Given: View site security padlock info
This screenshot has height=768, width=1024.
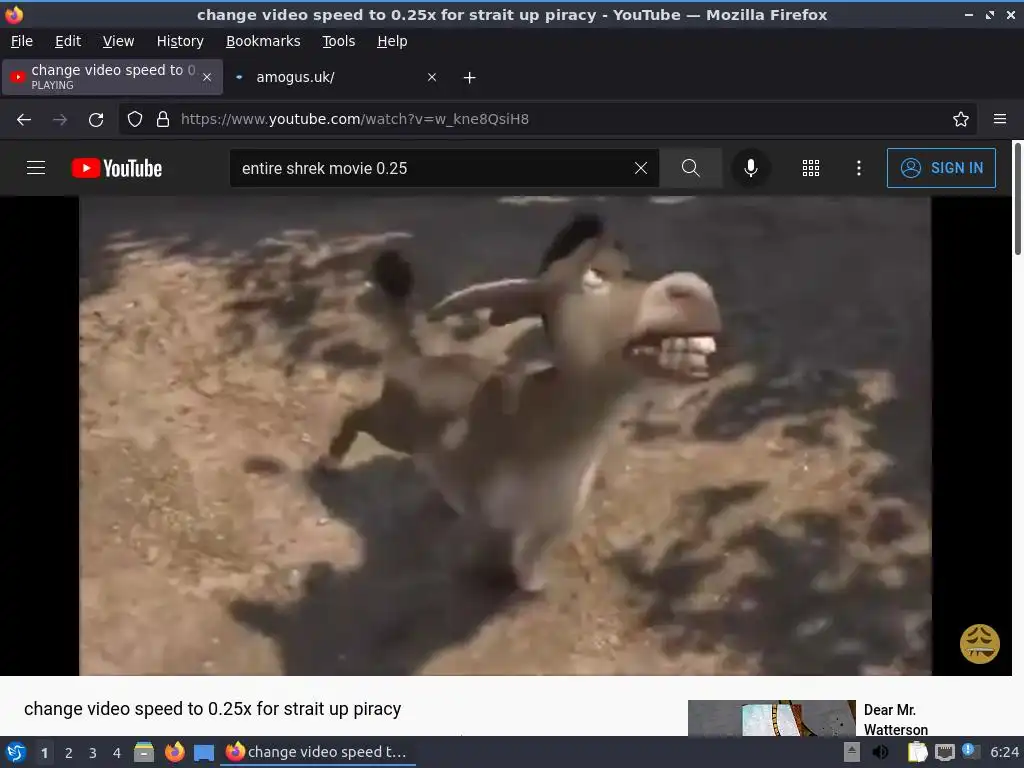Looking at the screenshot, I should point(163,120).
